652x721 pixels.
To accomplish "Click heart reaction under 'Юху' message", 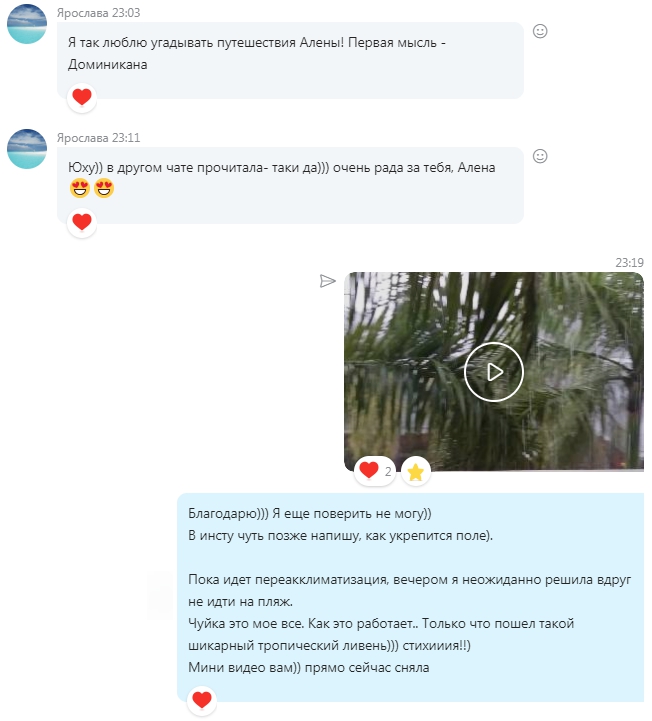I will tap(82, 222).
